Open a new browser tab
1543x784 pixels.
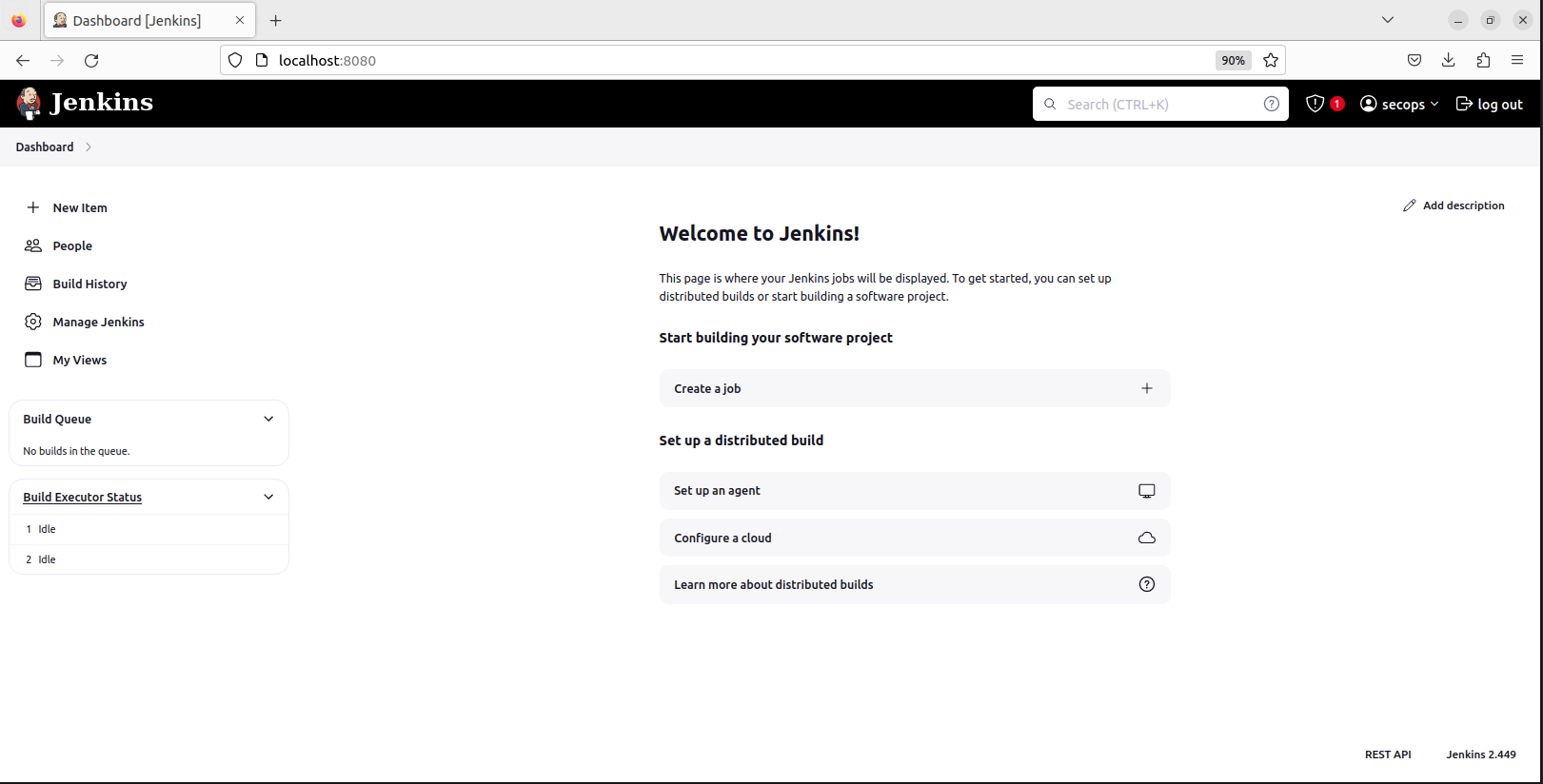coord(276,20)
